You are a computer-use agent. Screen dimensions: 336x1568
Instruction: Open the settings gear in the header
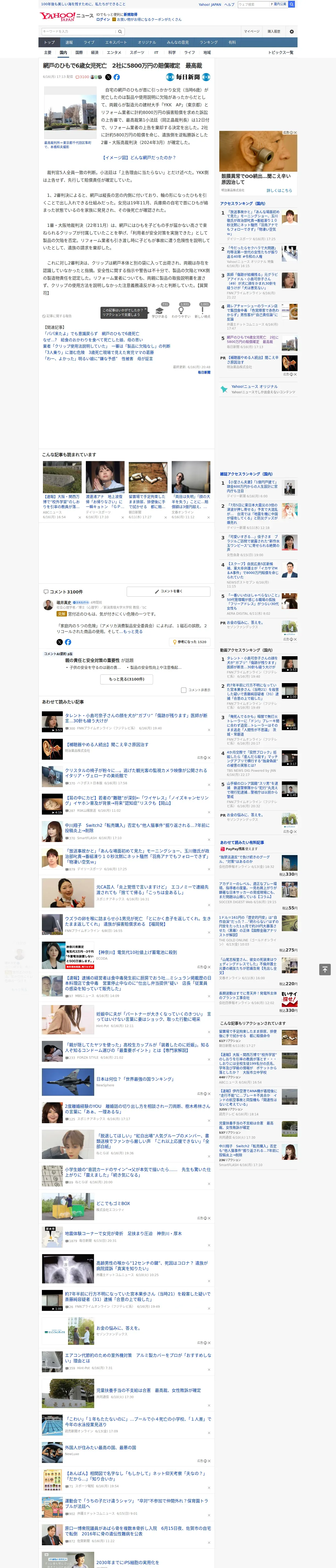tap(292, 31)
